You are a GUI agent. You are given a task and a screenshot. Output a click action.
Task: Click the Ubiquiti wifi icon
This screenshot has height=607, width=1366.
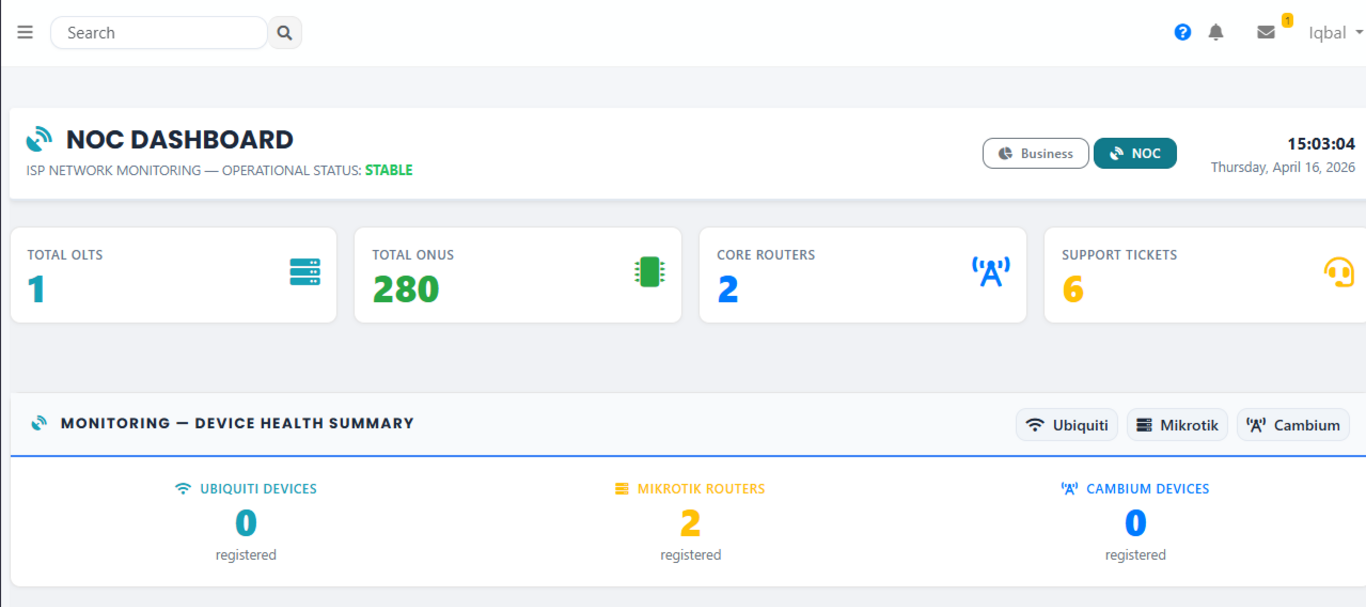tap(1034, 424)
